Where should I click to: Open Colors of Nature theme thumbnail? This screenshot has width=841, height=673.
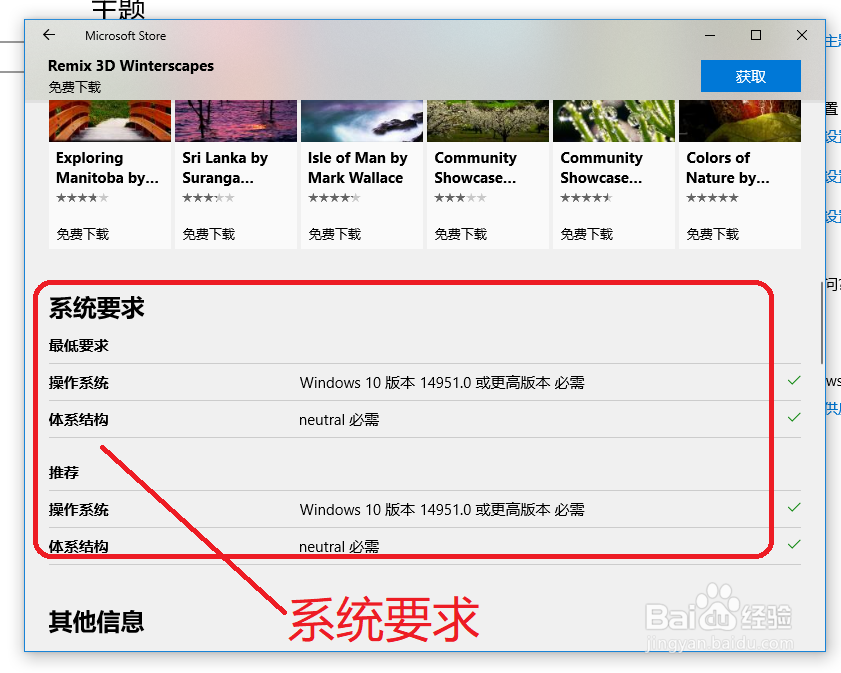point(740,121)
